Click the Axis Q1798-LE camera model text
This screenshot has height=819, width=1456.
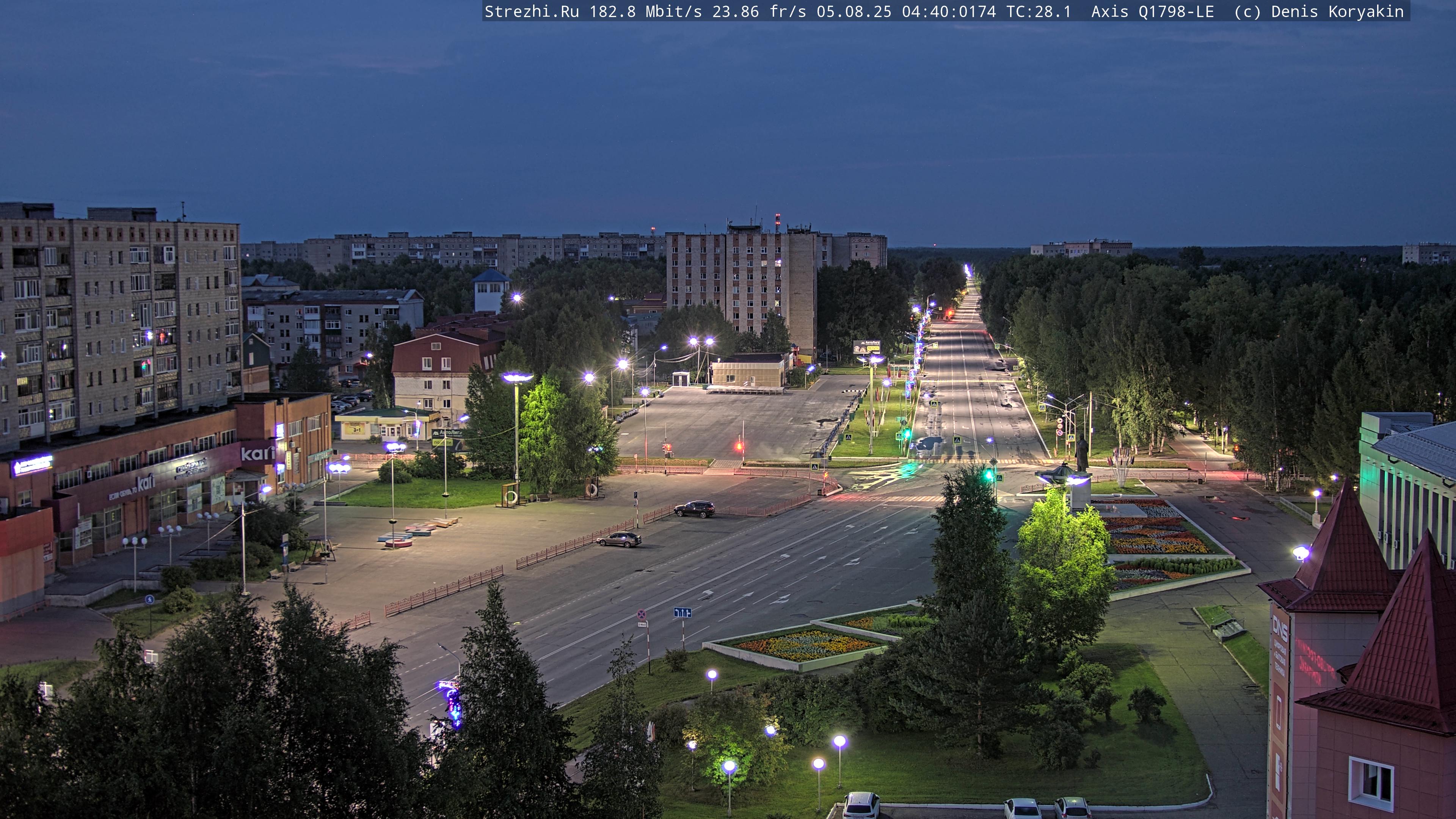[x=1153, y=12]
